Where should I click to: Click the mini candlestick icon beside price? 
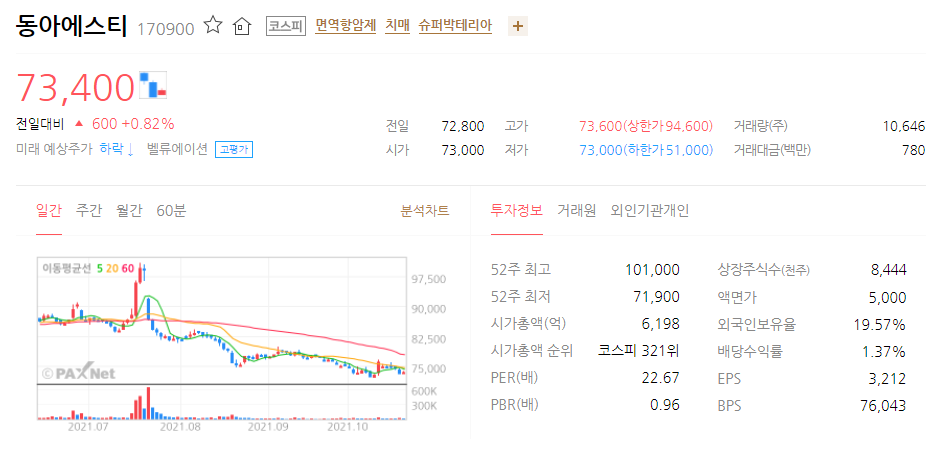(153, 85)
